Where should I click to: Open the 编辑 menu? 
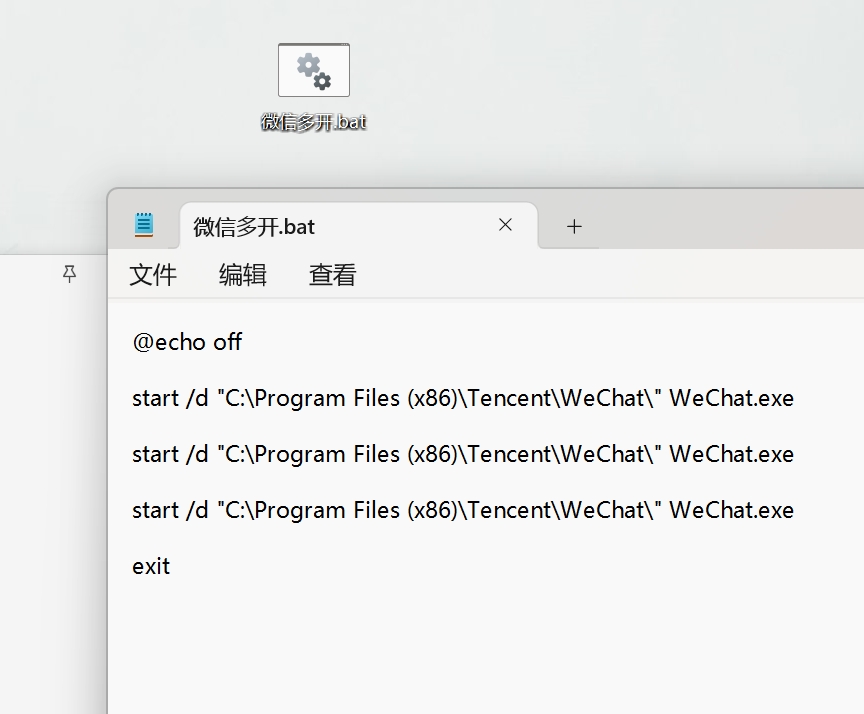242,274
